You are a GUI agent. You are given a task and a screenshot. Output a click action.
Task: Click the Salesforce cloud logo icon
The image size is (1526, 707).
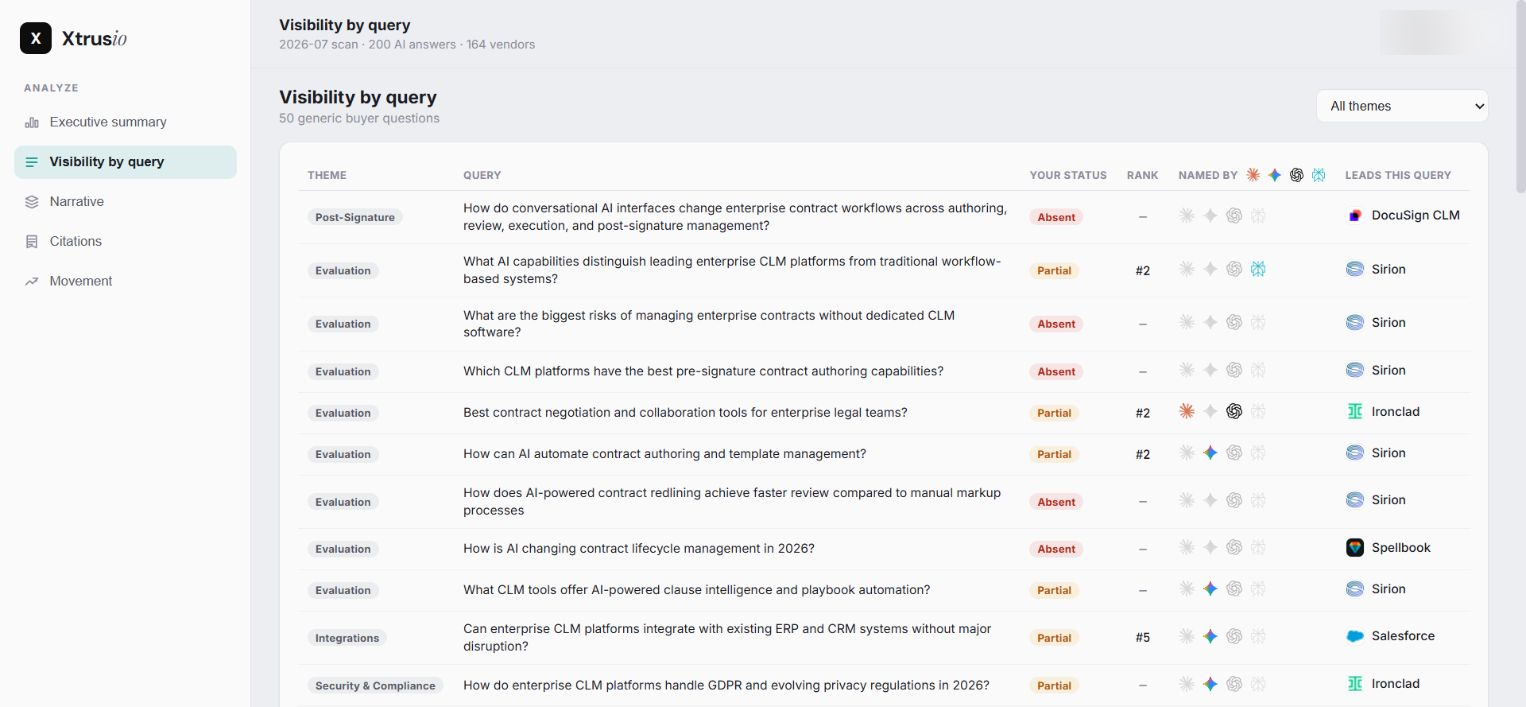pos(1355,636)
